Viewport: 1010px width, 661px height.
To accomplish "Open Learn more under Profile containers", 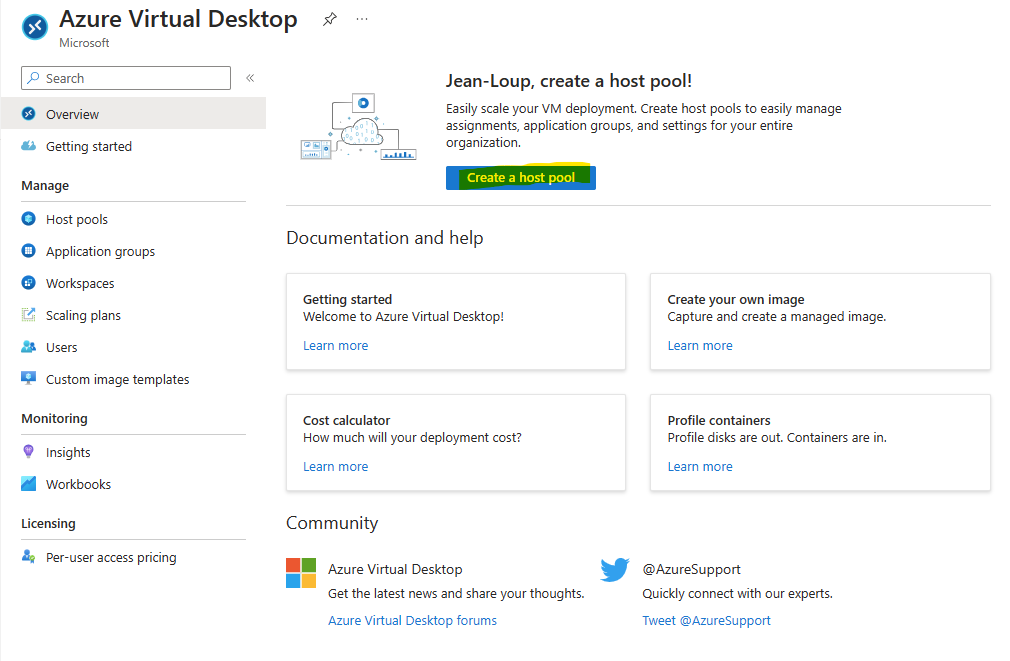I will click(x=700, y=466).
